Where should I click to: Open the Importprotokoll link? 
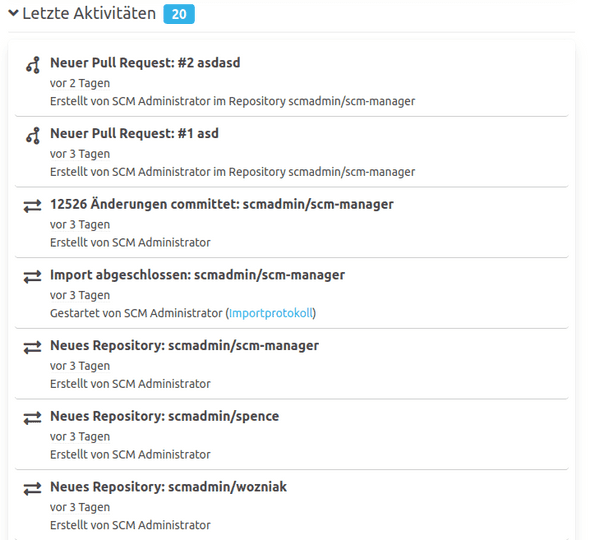pyautogui.click(x=271, y=313)
